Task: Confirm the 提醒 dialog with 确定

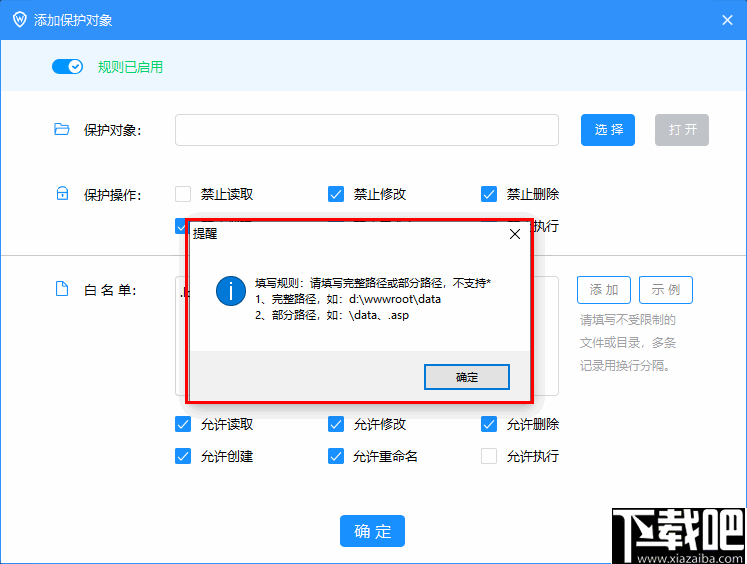Action: pyautogui.click(x=467, y=377)
